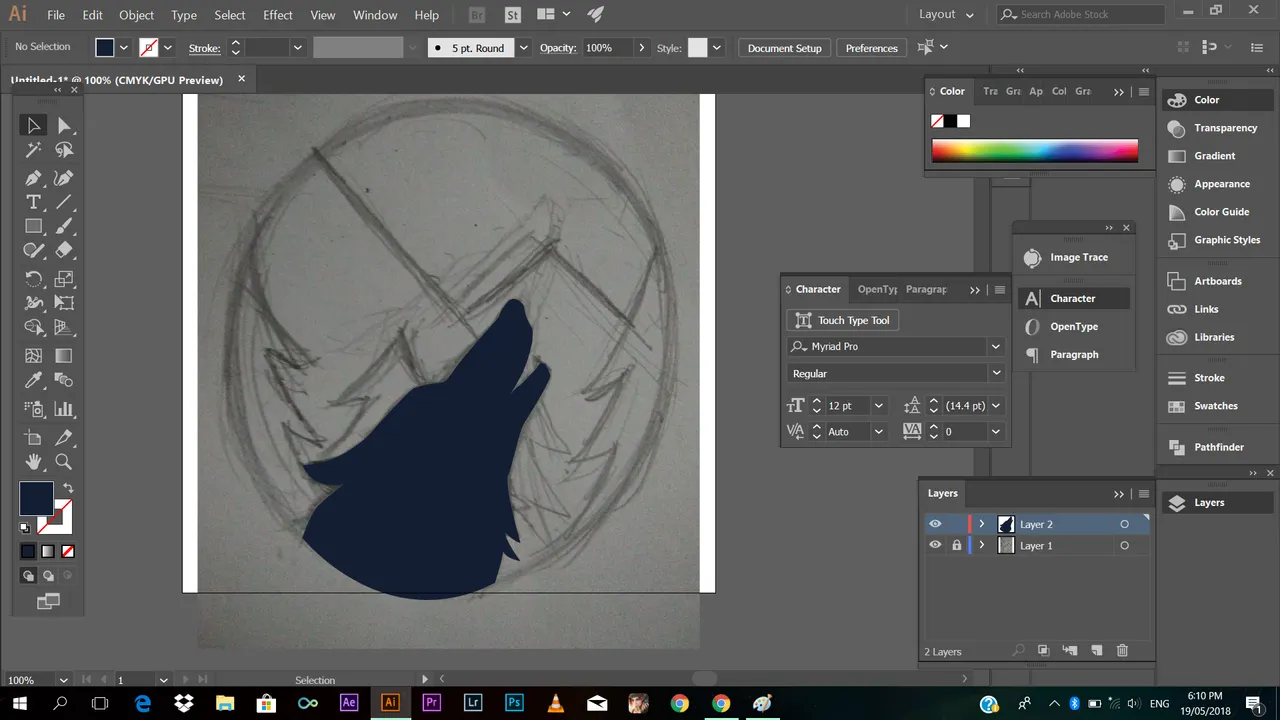
Task: Activate the Type tool
Action: 33,202
